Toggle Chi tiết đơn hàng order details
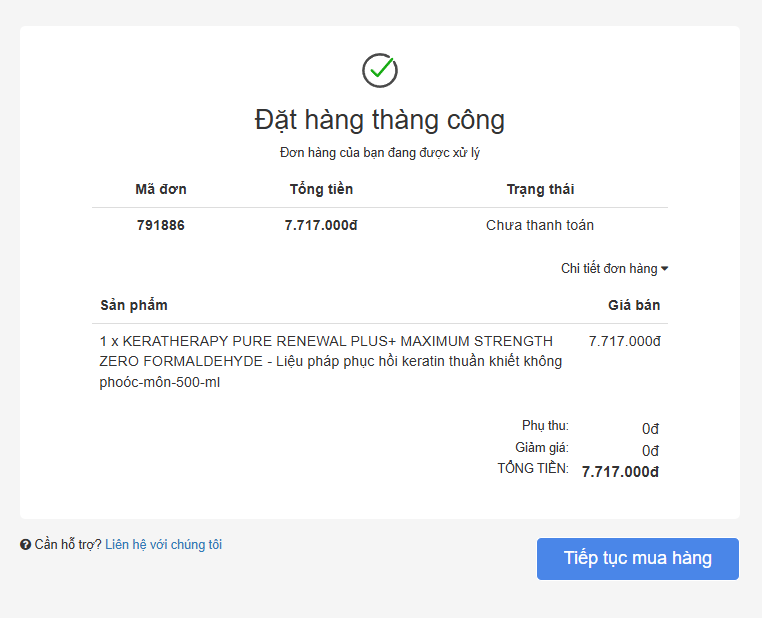Image resolution: width=762 pixels, height=618 pixels. (x=614, y=269)
